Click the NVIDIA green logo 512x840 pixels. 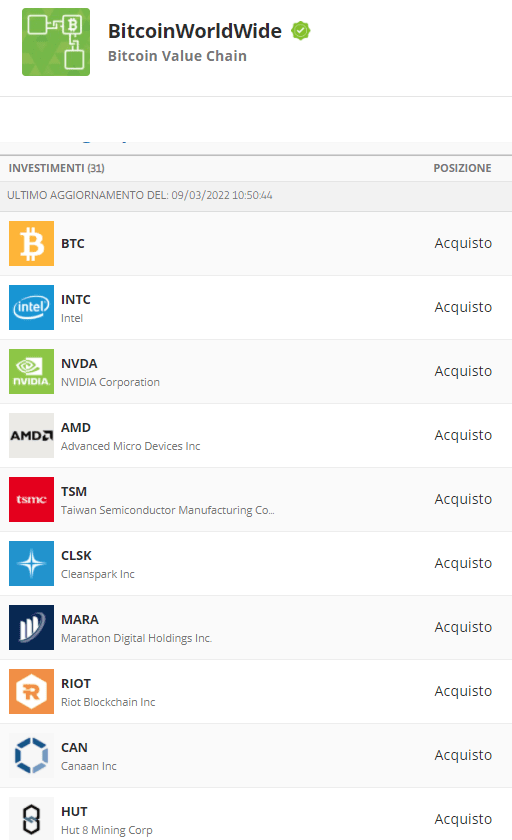(32, 371)
